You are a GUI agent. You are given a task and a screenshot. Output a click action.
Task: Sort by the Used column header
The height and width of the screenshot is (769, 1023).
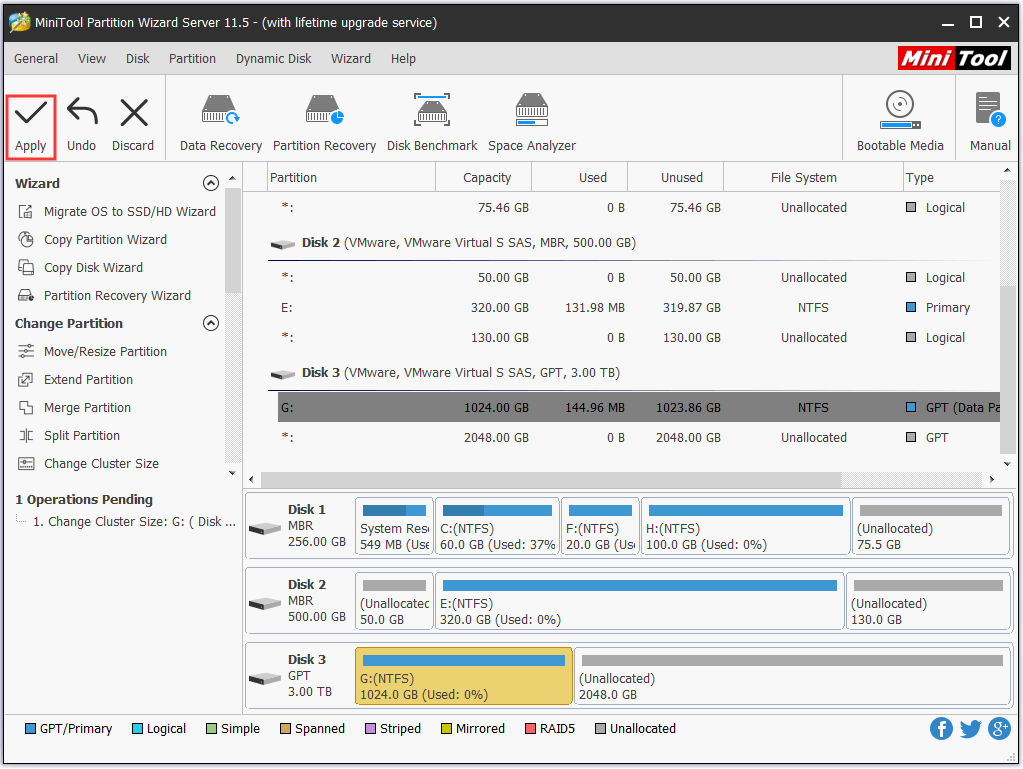[580, 177]
